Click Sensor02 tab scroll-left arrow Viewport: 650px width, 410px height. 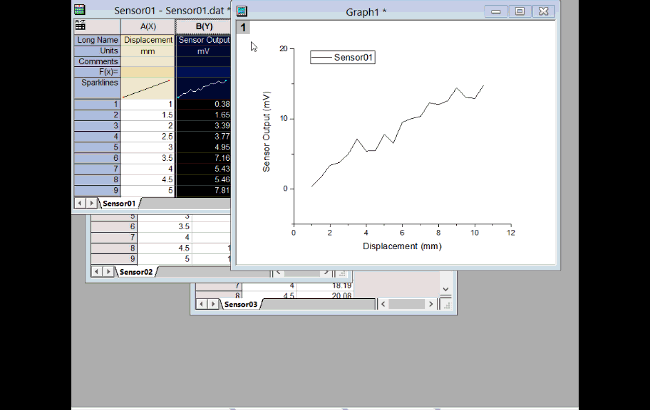pos(97,272)
